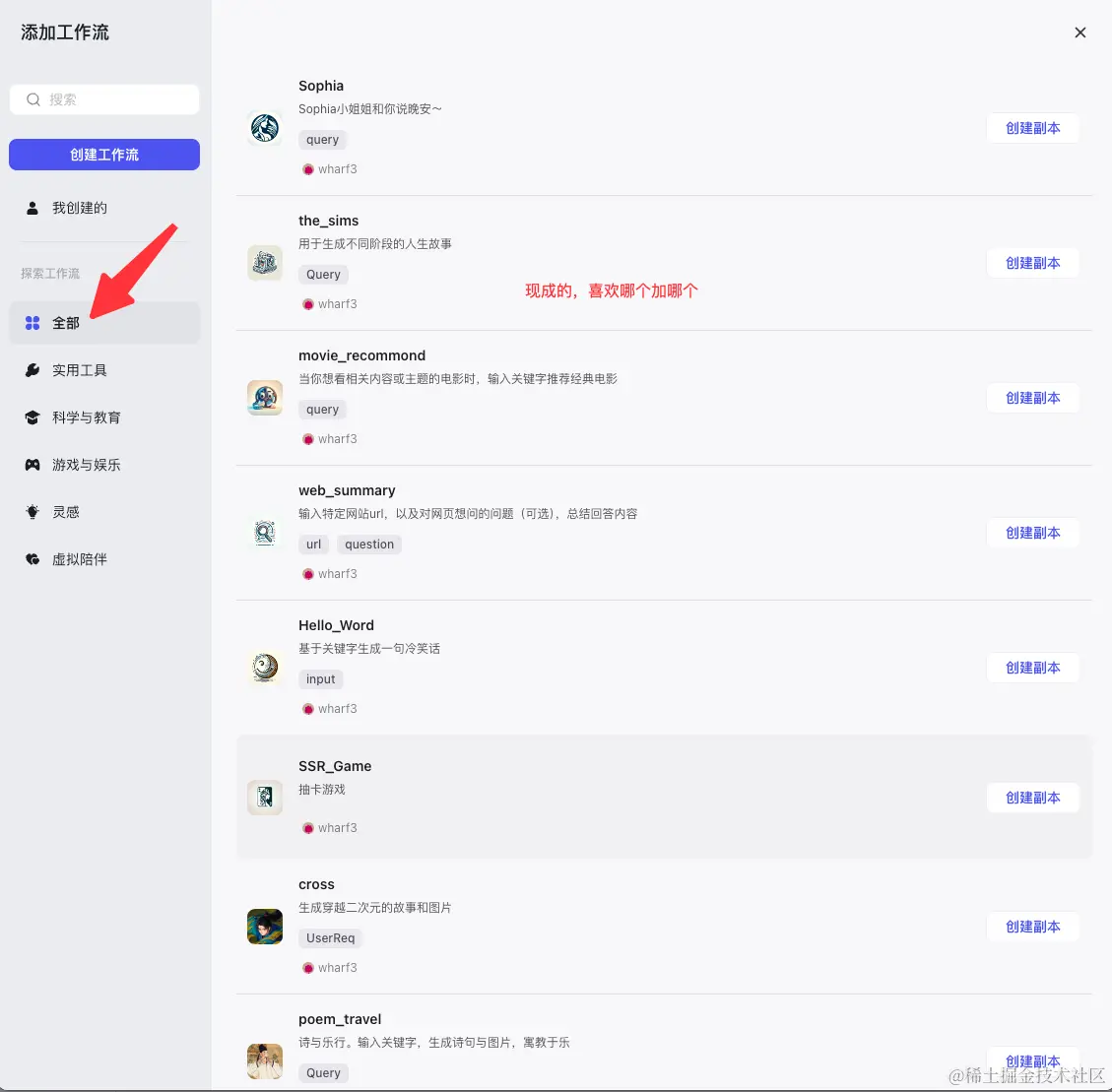Image resolution: width=1112 pixels, height=1092 pixels.
Task: Click the the_sims workflow avatar icon
Action: click(x=265, y=263)
